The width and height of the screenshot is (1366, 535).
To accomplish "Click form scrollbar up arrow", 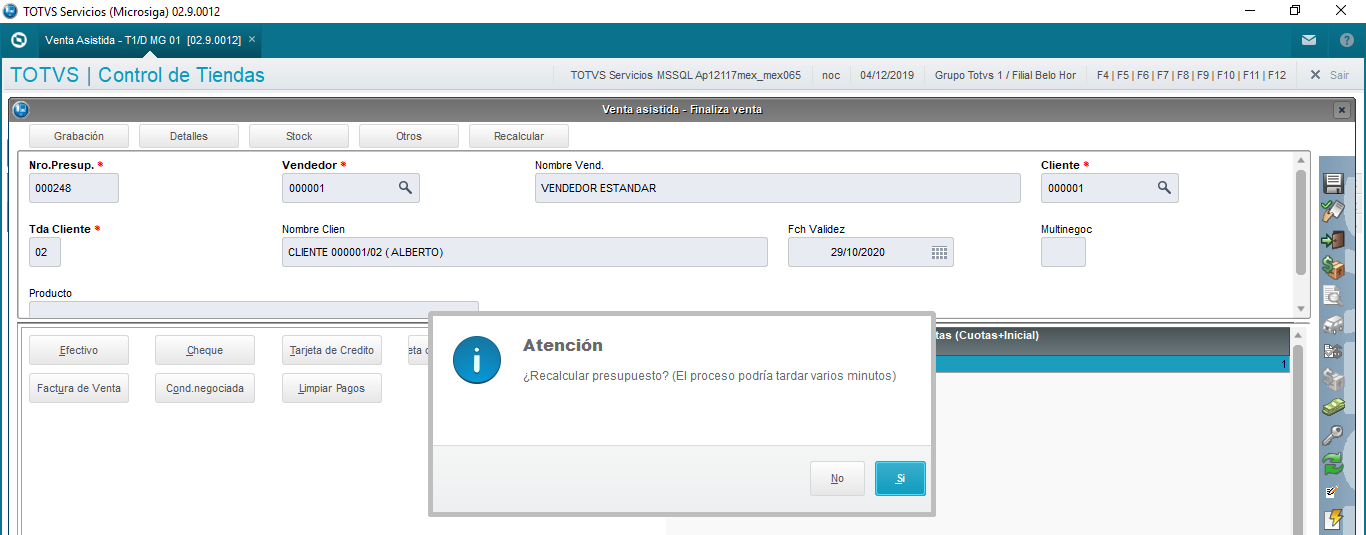I will tap(1301, 160).
